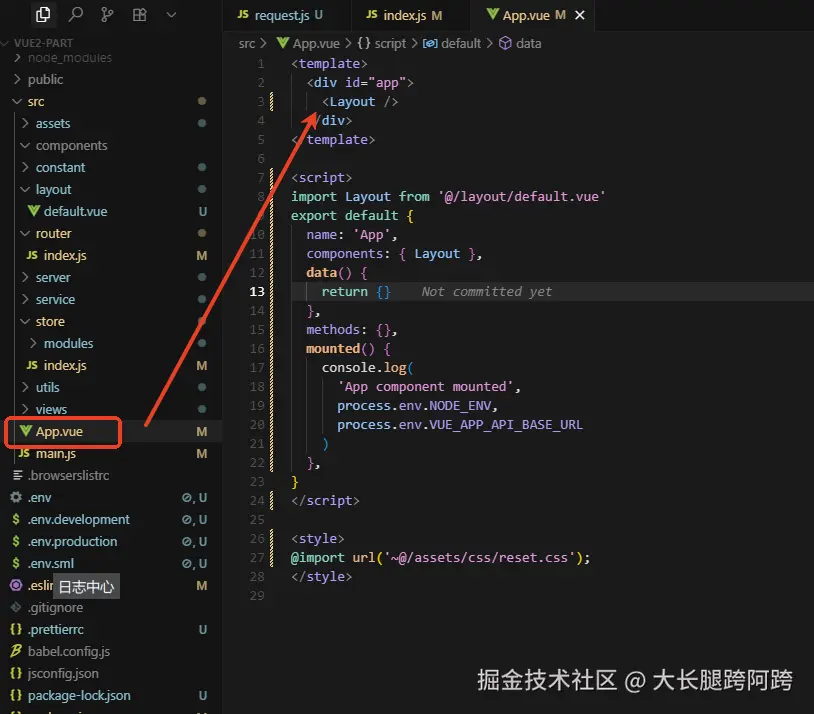Open the Source Control view icon
Image resolution: width=814 pixels, height=714 pixels.
pyautogui.click(x=107, y=15)
